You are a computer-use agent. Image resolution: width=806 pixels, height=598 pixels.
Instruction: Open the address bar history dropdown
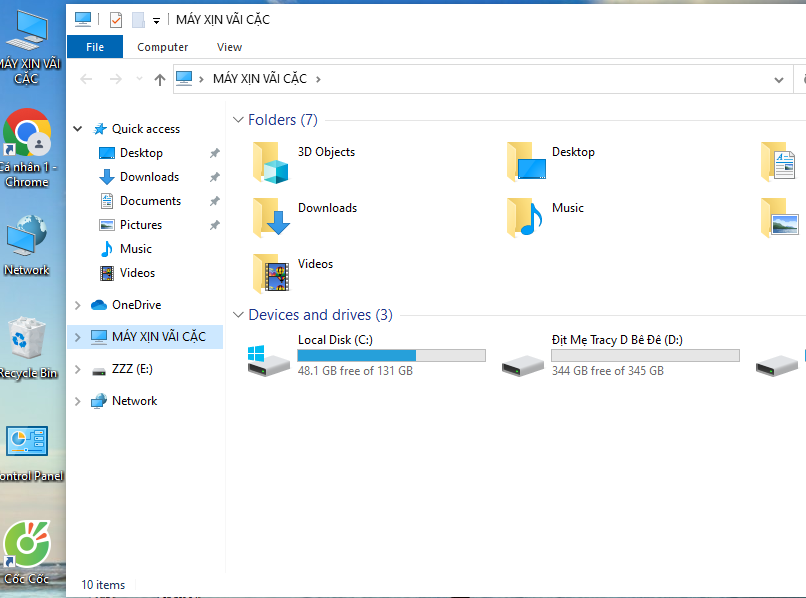779,79
